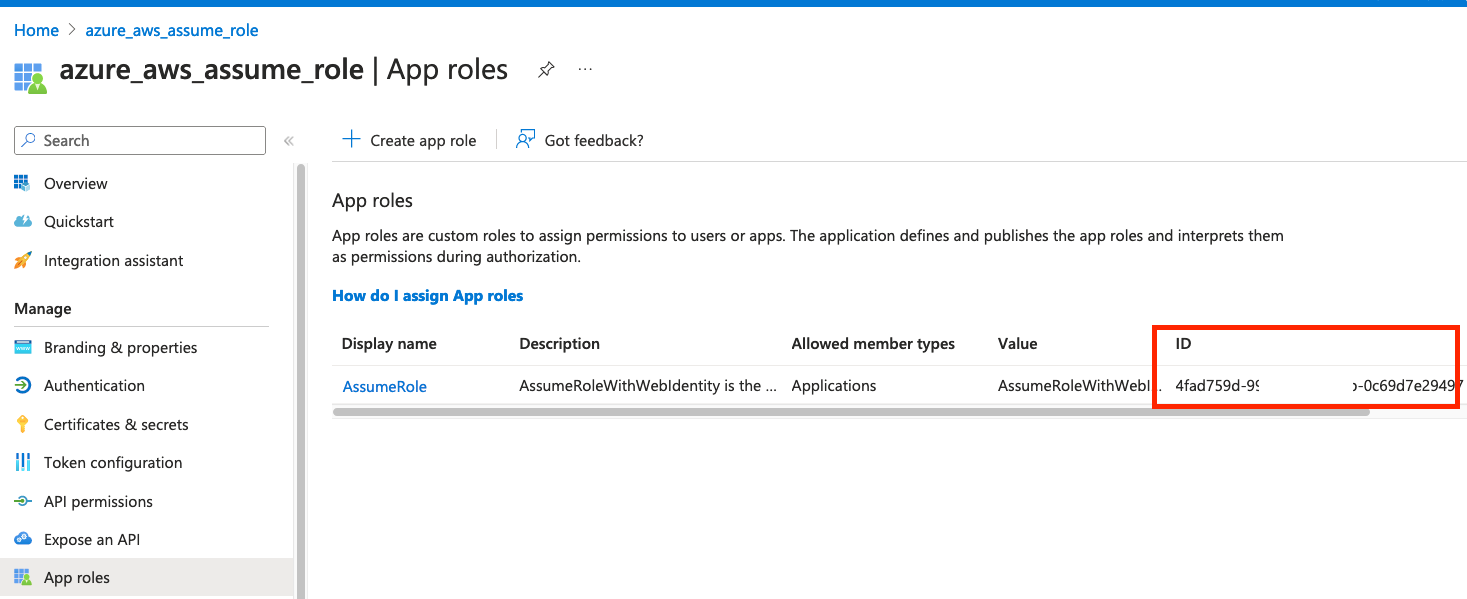Navigate to Home via the breadcrumb

[x=36, y=30]
